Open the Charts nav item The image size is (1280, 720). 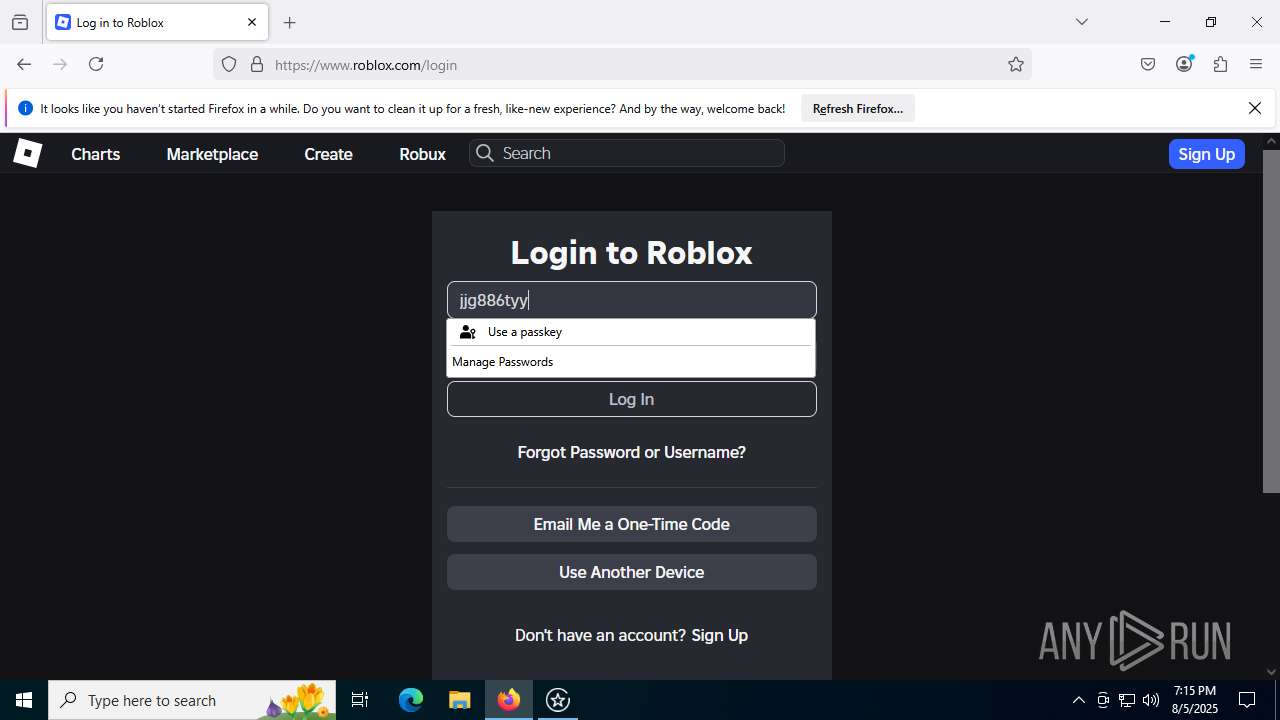pos(96,154)
